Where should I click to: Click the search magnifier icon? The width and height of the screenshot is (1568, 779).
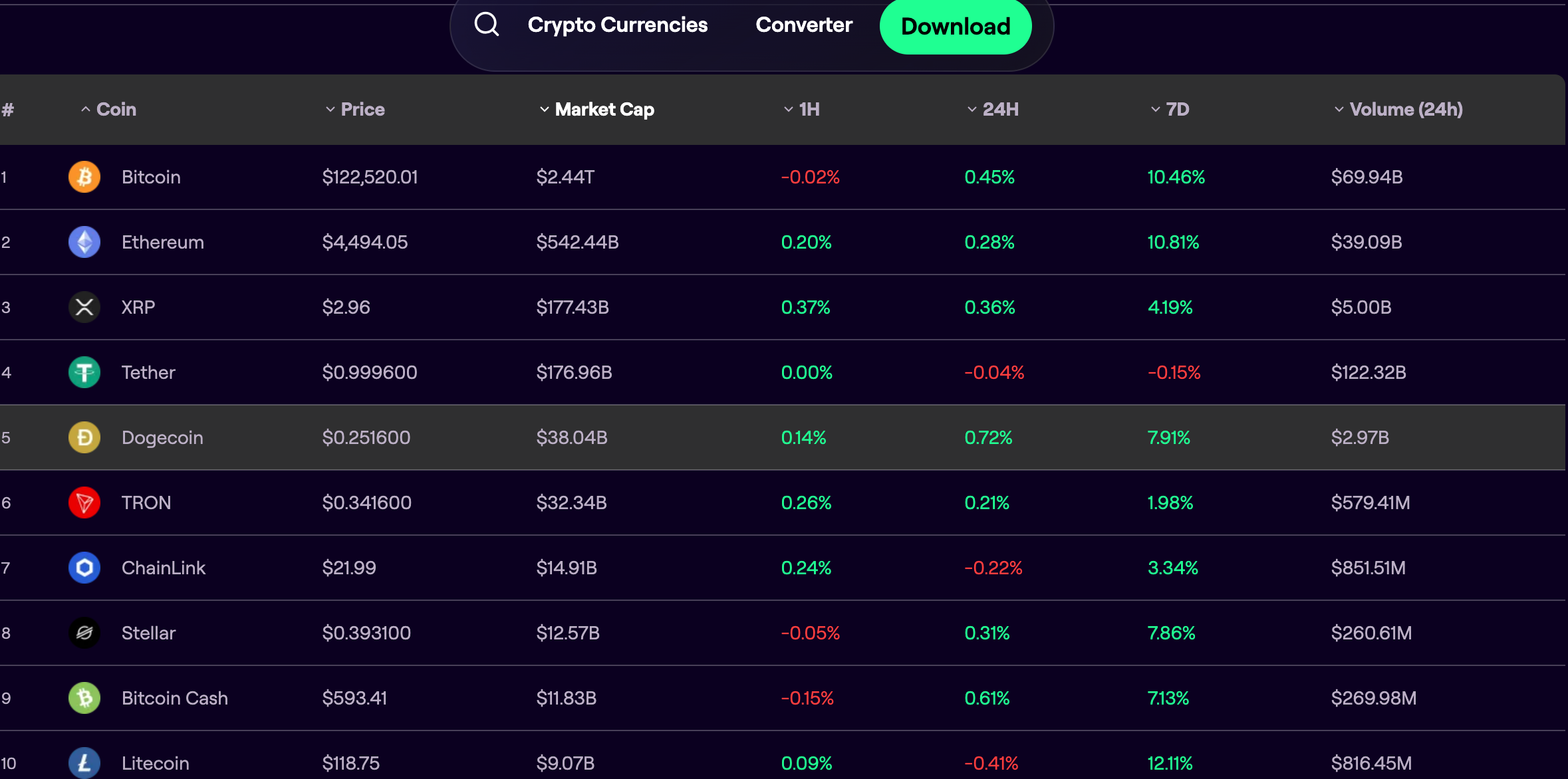point(487,25)
